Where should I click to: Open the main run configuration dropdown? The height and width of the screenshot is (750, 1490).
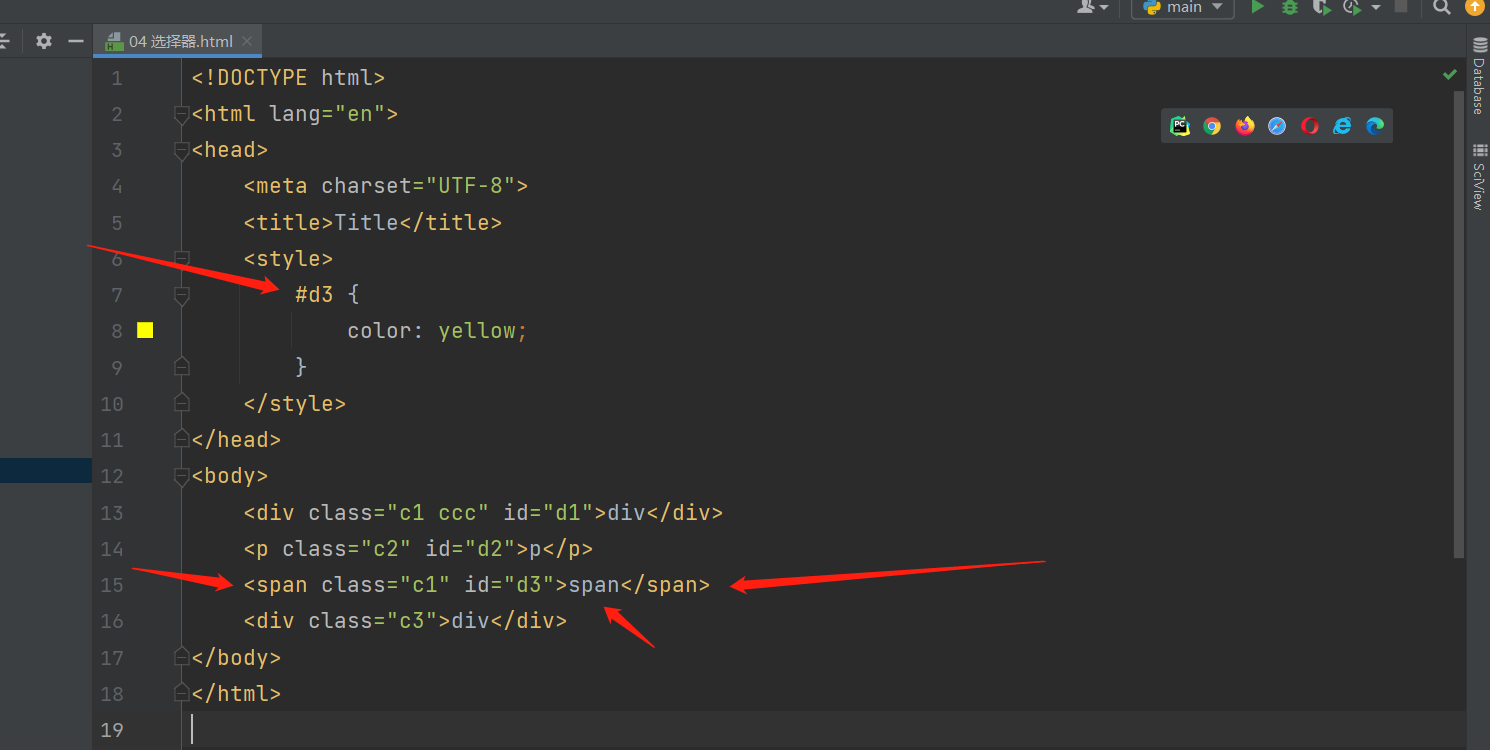pos(1184,7)
